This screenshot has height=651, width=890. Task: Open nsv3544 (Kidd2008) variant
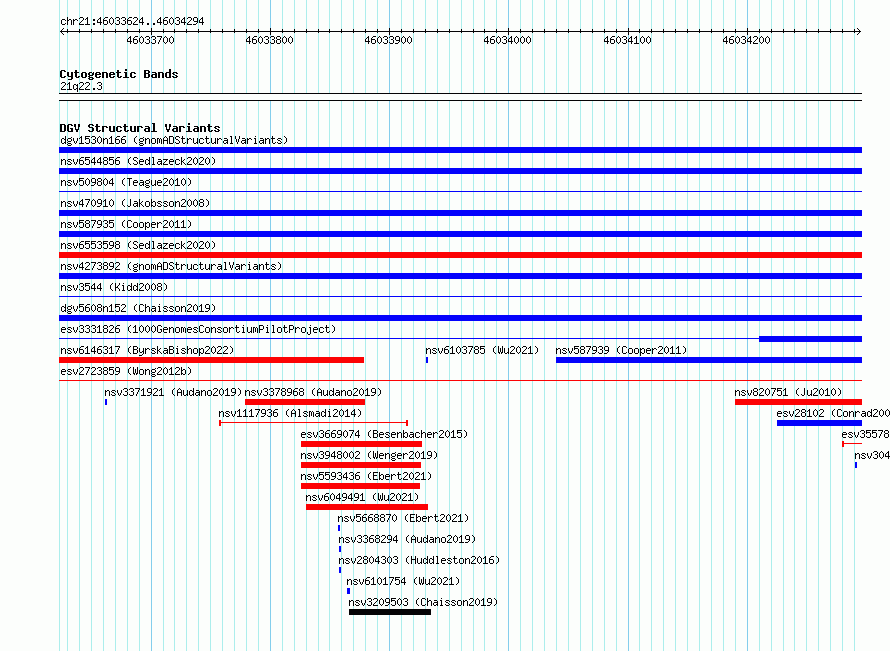click(x=114, y=287)
